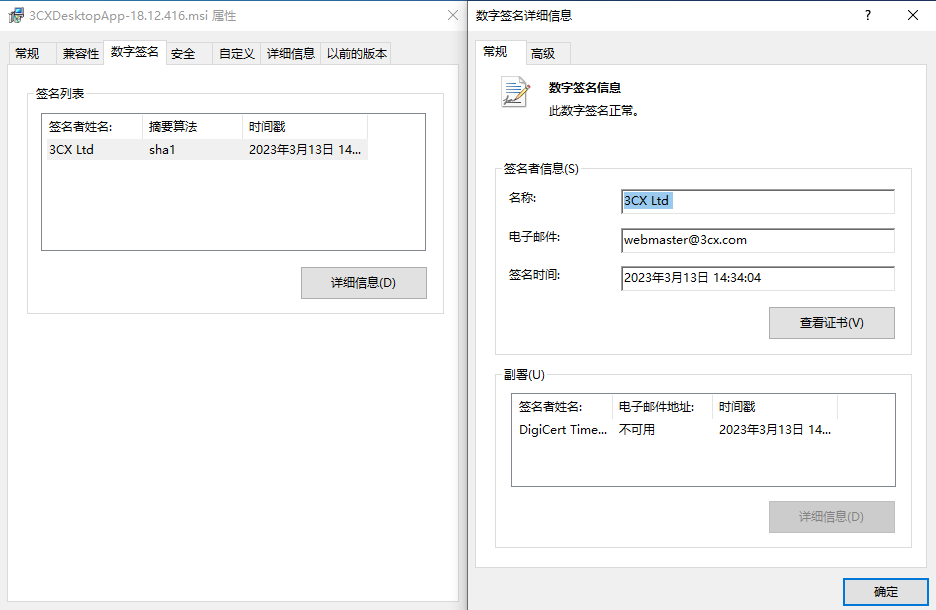Switch to the 自定义 tab

(236, 54)
